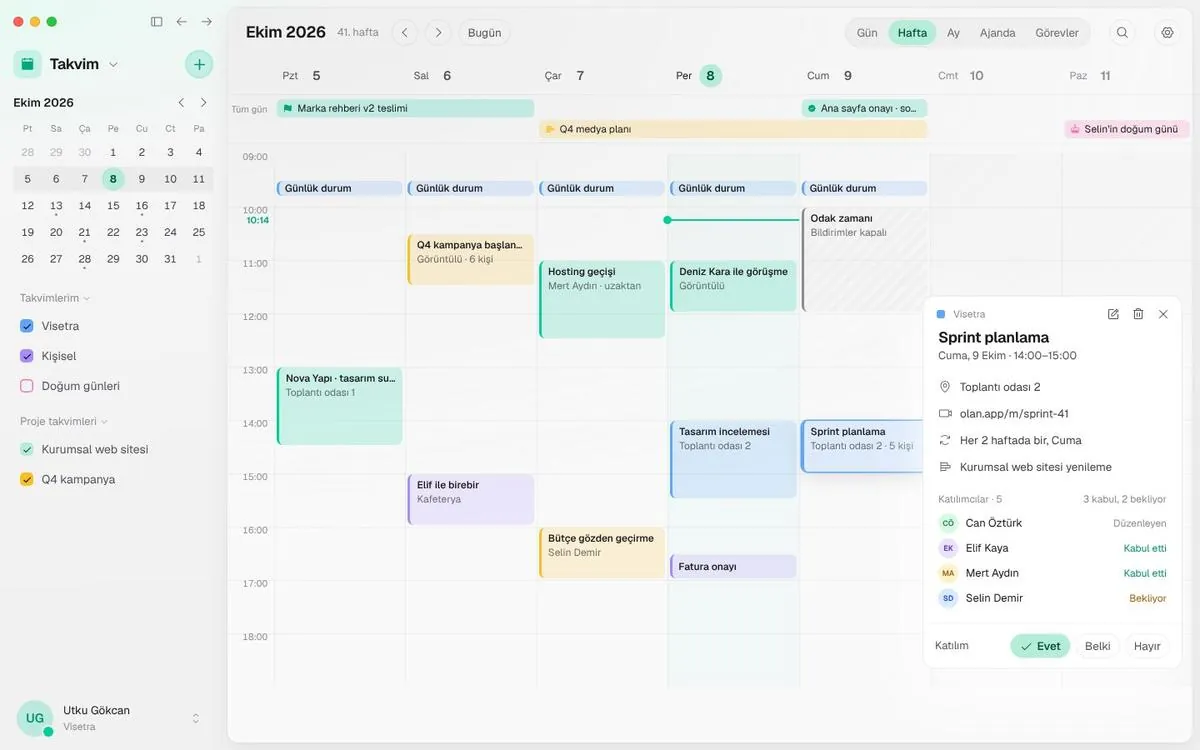
Task: Open the Ajanda view
Action: pyautogui.click(x=997, y=33)
